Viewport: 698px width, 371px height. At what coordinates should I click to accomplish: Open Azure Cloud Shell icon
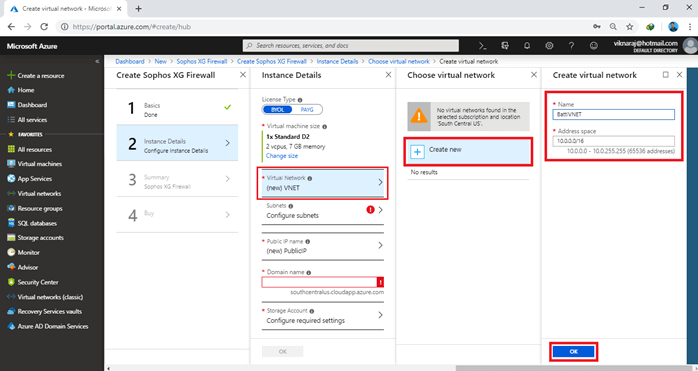pyautogui.click(x=483, y=46)
